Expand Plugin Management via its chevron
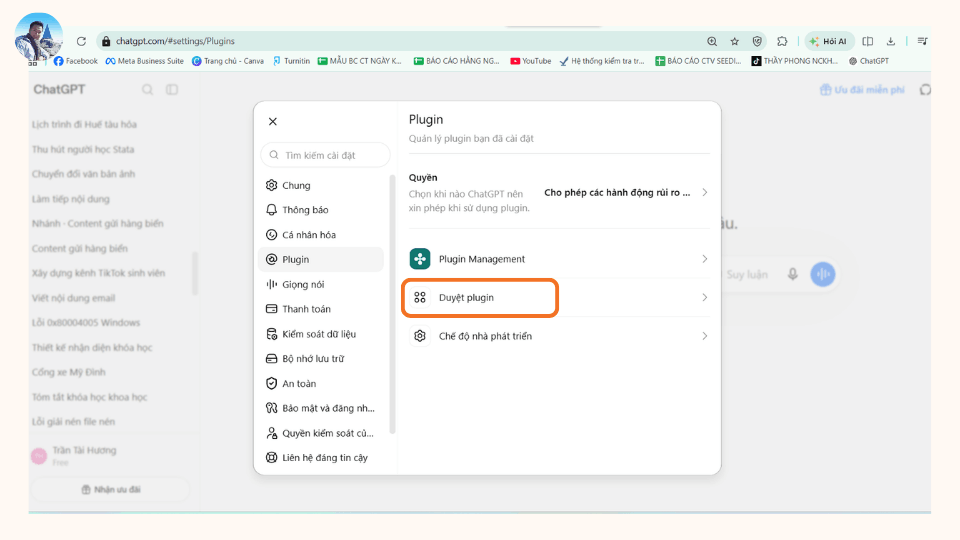This screenshot has height=540, width=960. (x=705, y=259)
